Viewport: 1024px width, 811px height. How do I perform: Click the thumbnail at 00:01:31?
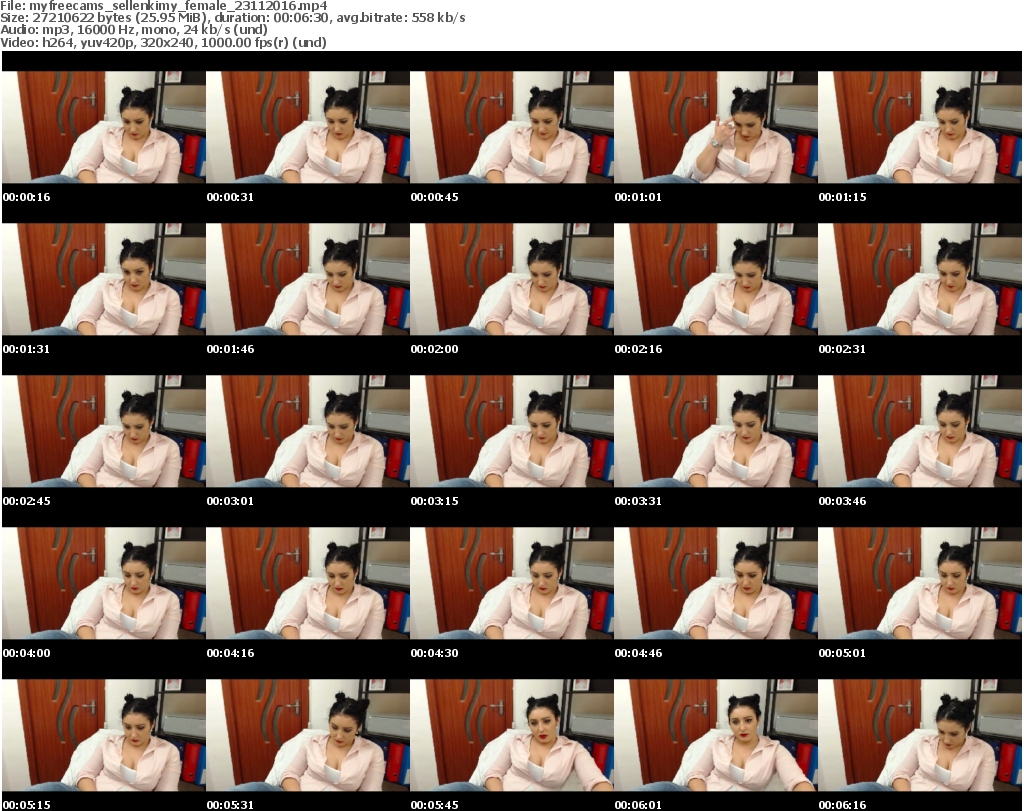pyautogui.click(x=104, y=279)
